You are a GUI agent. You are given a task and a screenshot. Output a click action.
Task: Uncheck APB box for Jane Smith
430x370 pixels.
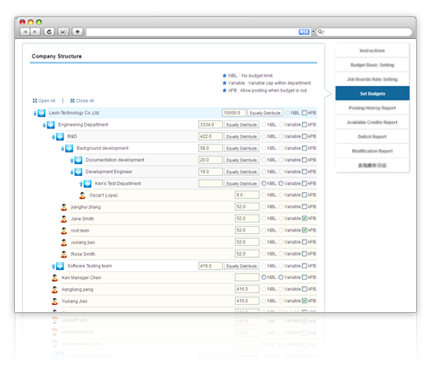304,219
